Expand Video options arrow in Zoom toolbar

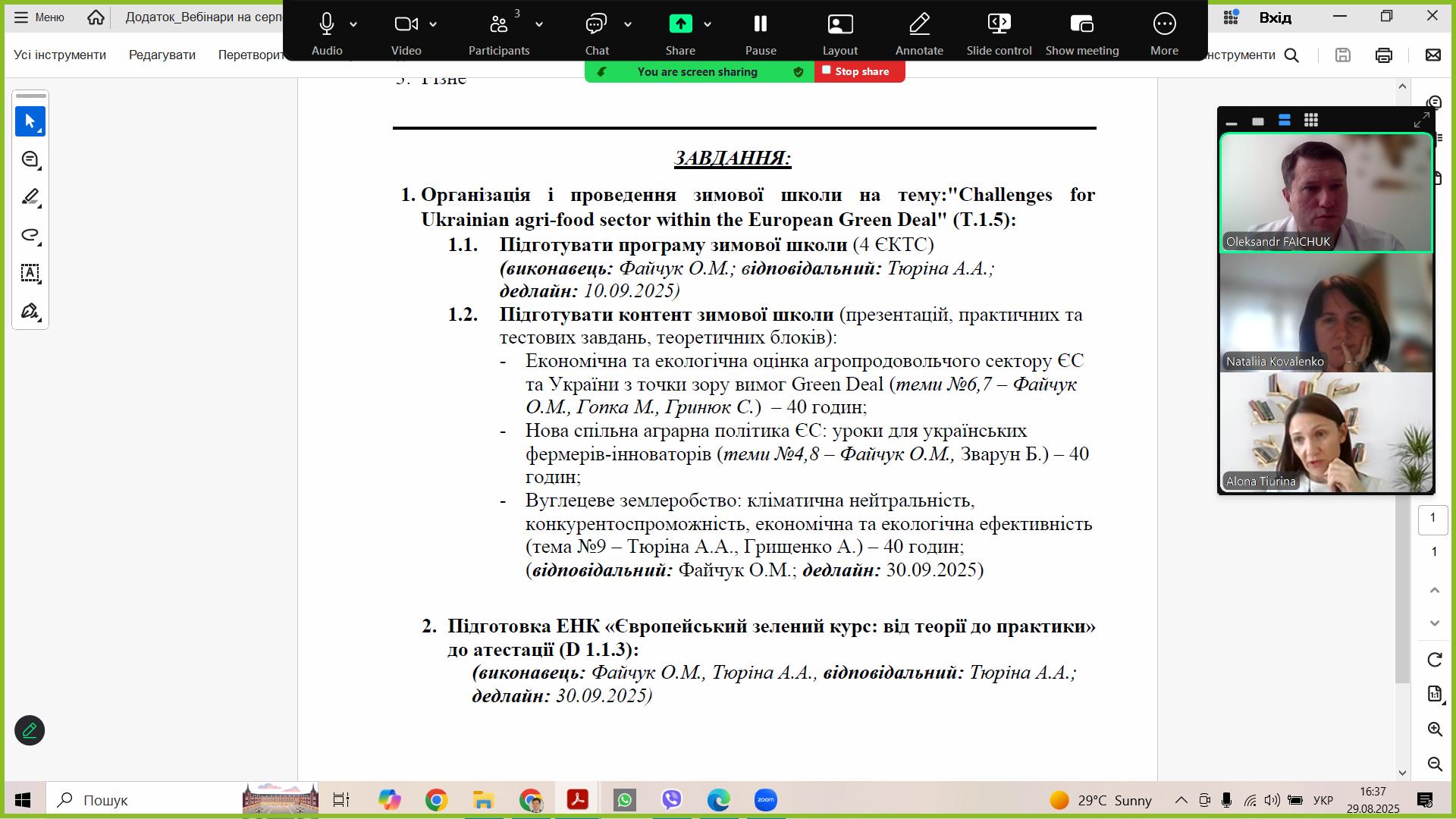pyautogui.click(x=433, y=25)
